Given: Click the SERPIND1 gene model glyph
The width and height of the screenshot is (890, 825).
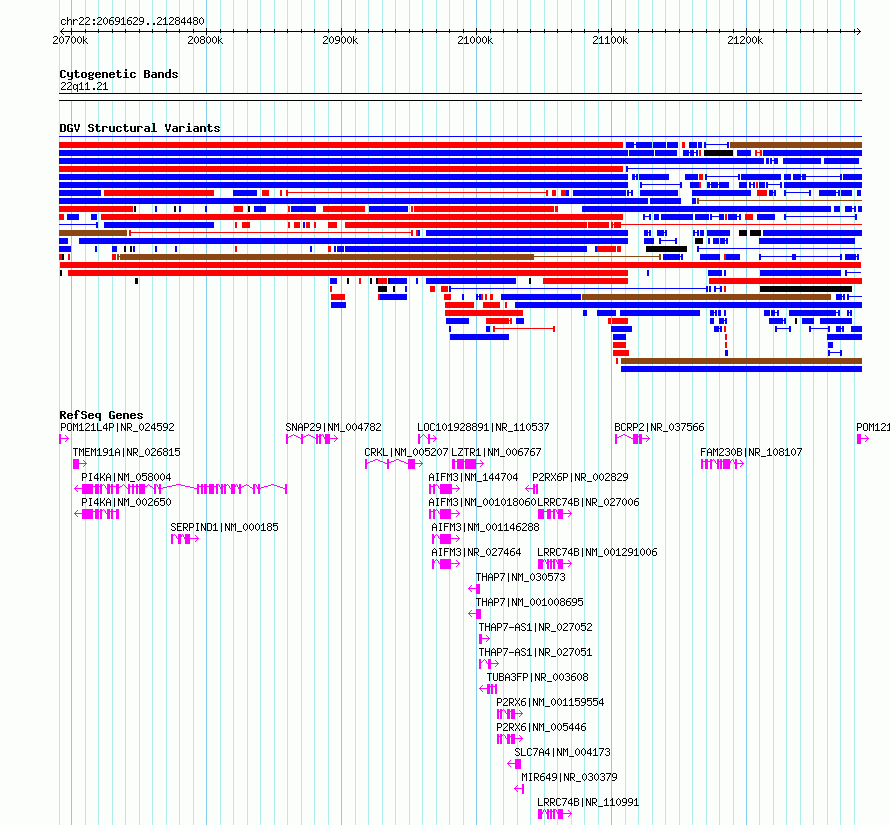Looking at the screenshot, I should click(x=185, y=539).
